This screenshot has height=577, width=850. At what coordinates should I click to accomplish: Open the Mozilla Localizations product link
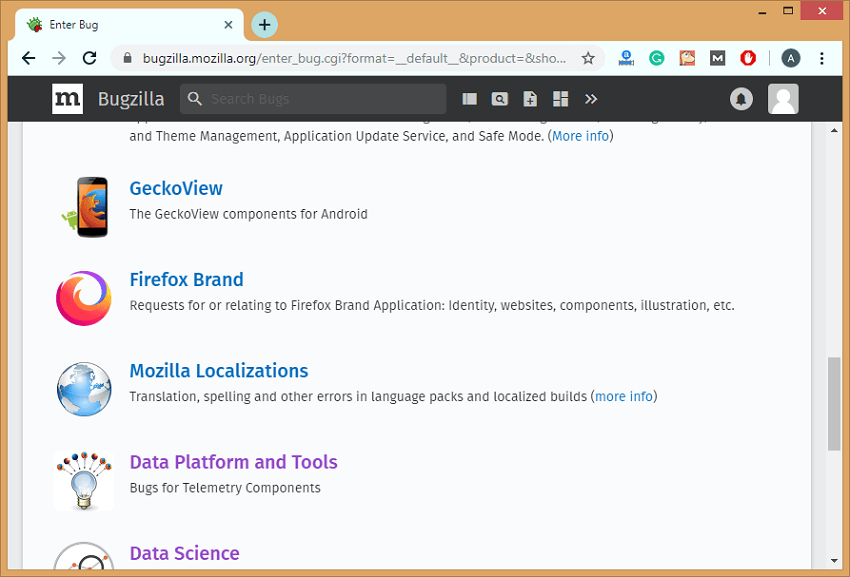click(x=219, y=370)
